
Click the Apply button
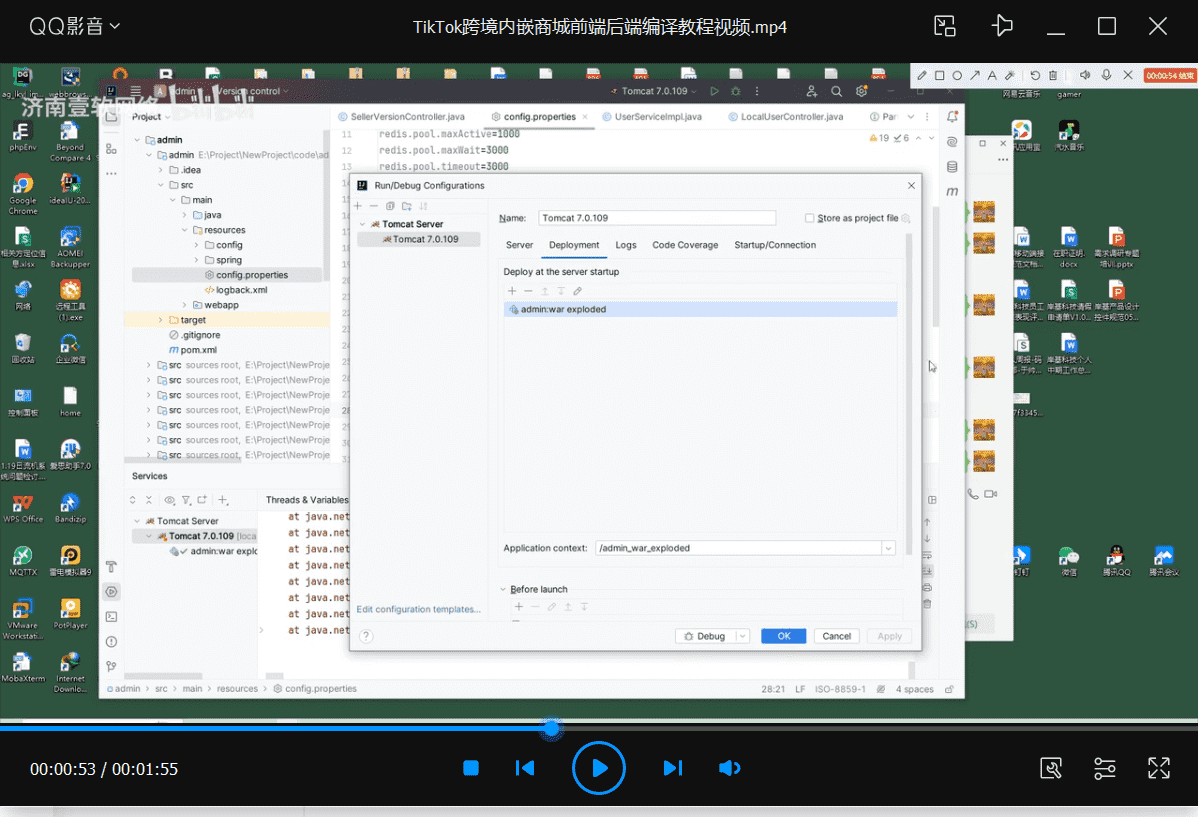(x=889, y=636)
